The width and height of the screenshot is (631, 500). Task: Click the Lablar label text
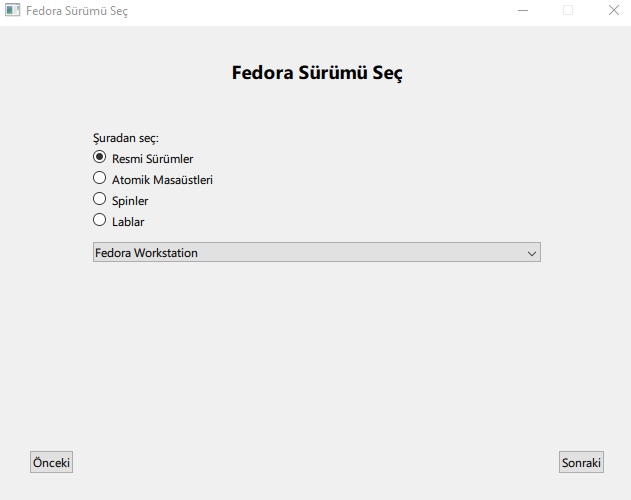128,222
